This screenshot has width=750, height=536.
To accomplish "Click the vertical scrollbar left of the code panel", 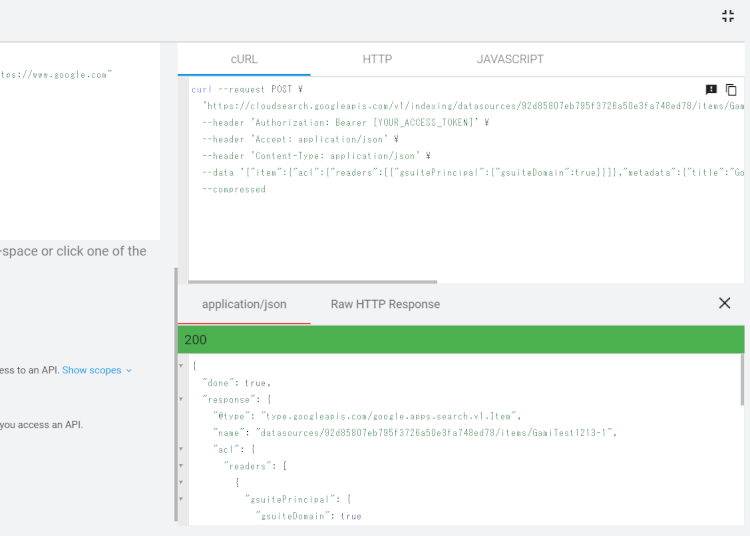I will (176, 394).
